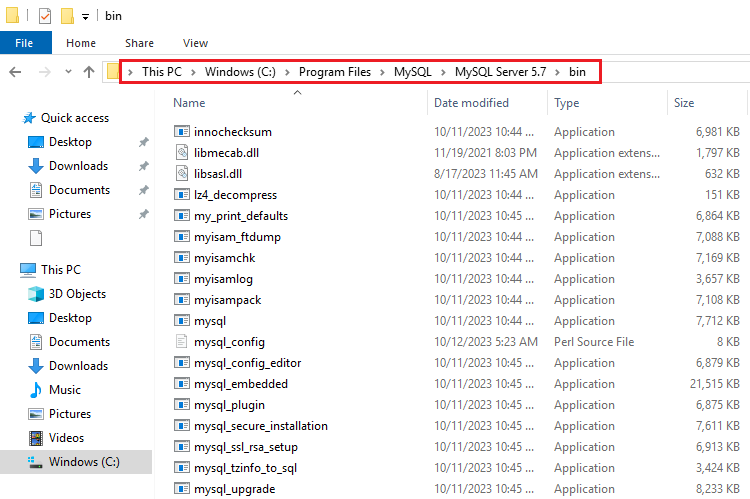Image resolution: width=750 pixels, height=499 pixels.
Task: Expand chevron after MySQL breadcrumb
Action: point(443,72)
